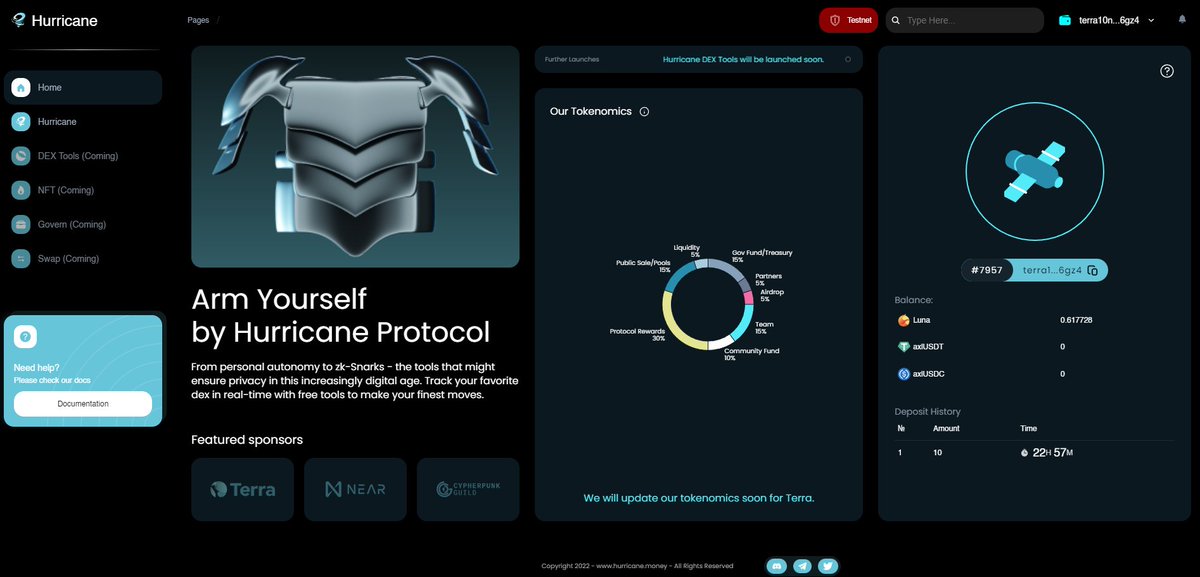Image resolution: width=1200 pixels, height=577 pixels.
Task: Click the Team 15% cyan donut segment
Action: 744,322
